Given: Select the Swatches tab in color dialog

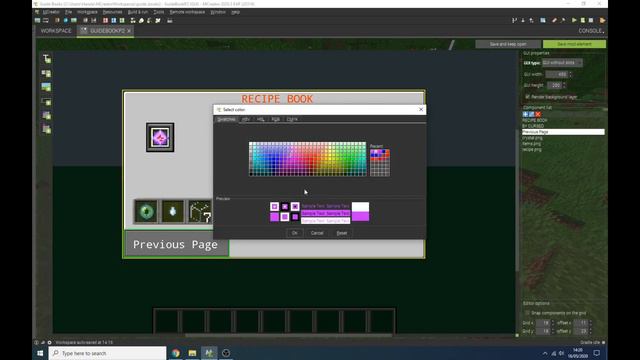Looking at the screenshot, I should (x=226, y=119).
